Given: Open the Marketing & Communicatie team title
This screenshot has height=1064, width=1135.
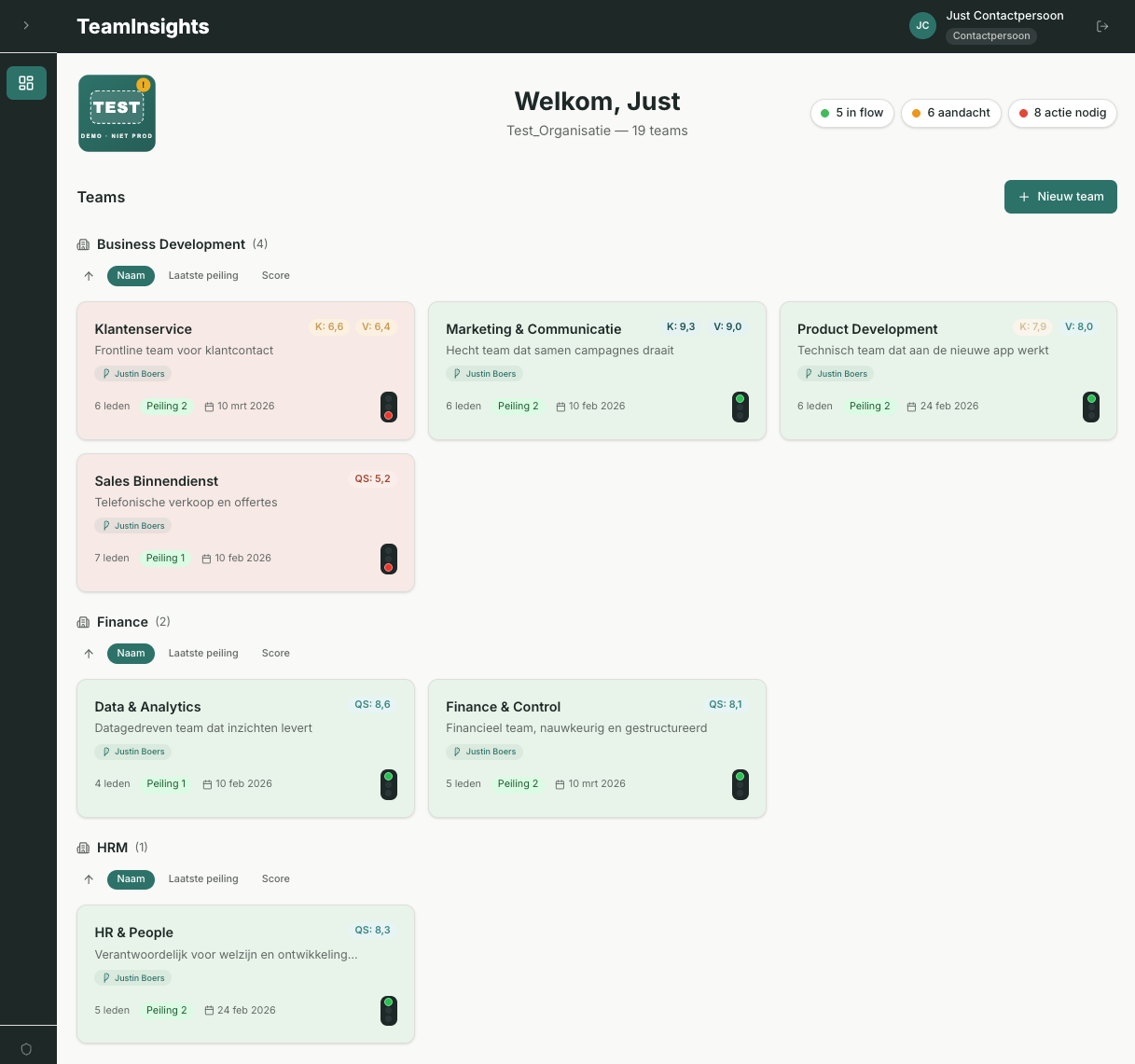Looking at the screenshot, I should click(x=533, y=329).
